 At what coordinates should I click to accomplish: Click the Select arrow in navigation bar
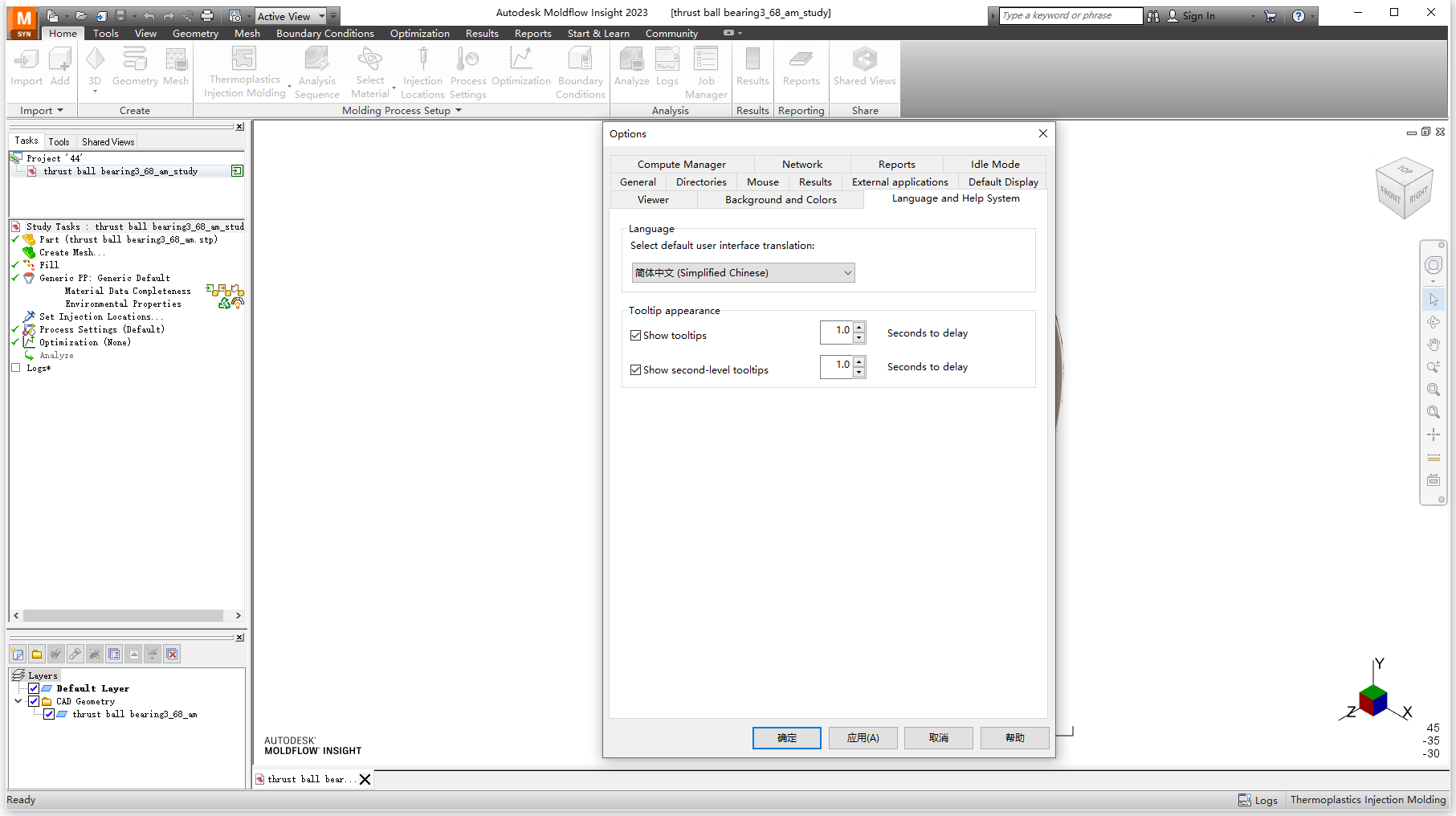1434,300
